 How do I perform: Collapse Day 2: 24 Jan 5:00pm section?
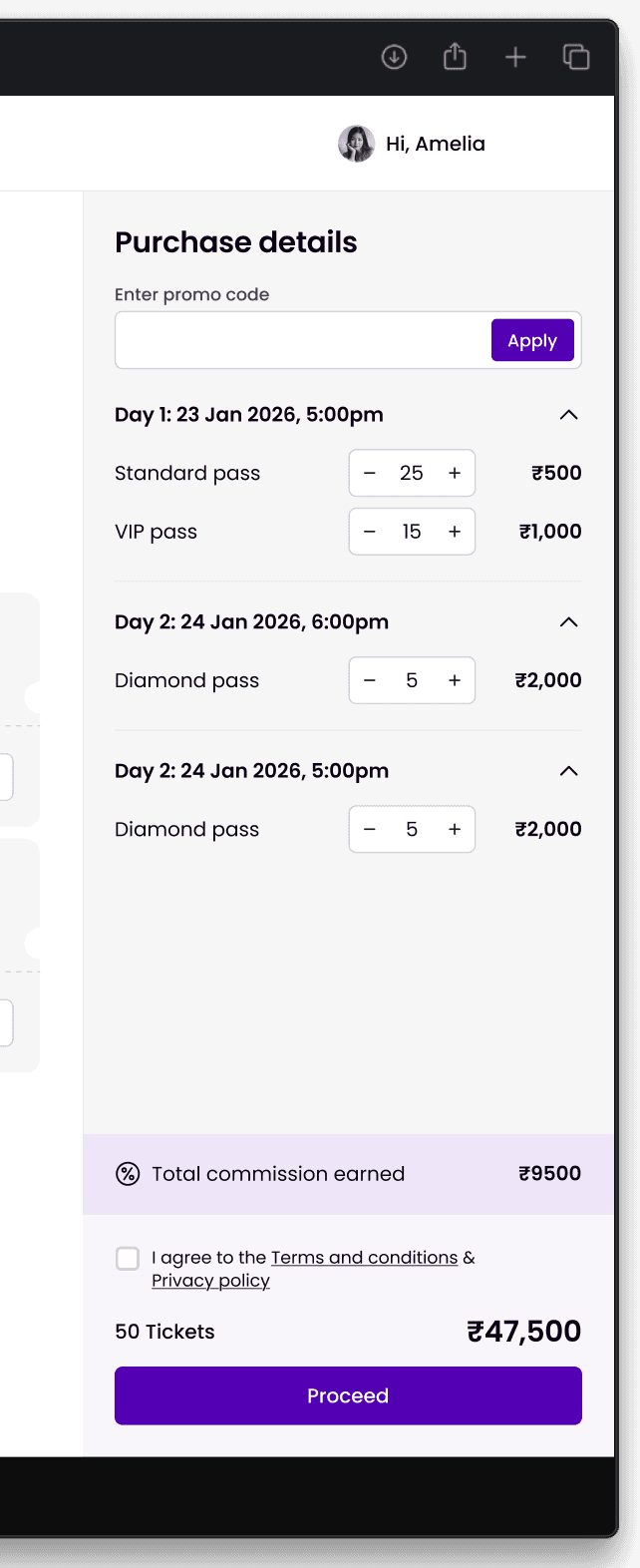click(x=568, y=771)
